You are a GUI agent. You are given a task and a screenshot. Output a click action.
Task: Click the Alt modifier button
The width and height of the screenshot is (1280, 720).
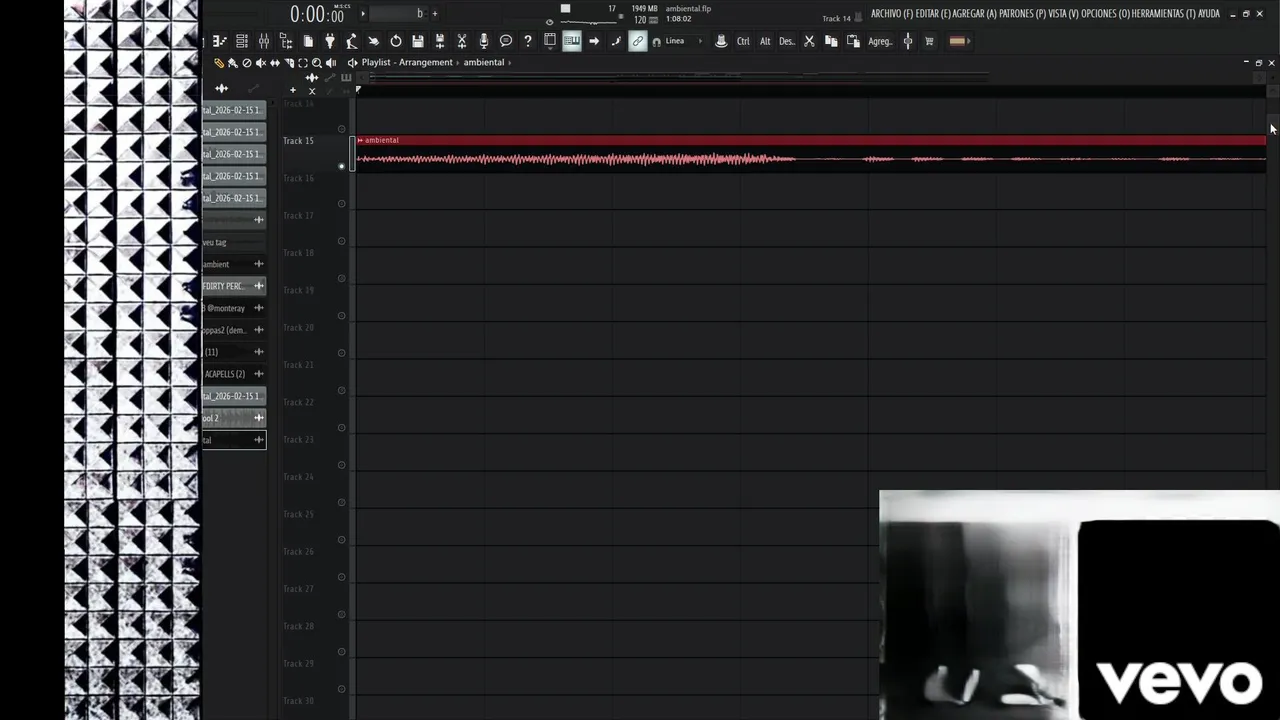765,41
